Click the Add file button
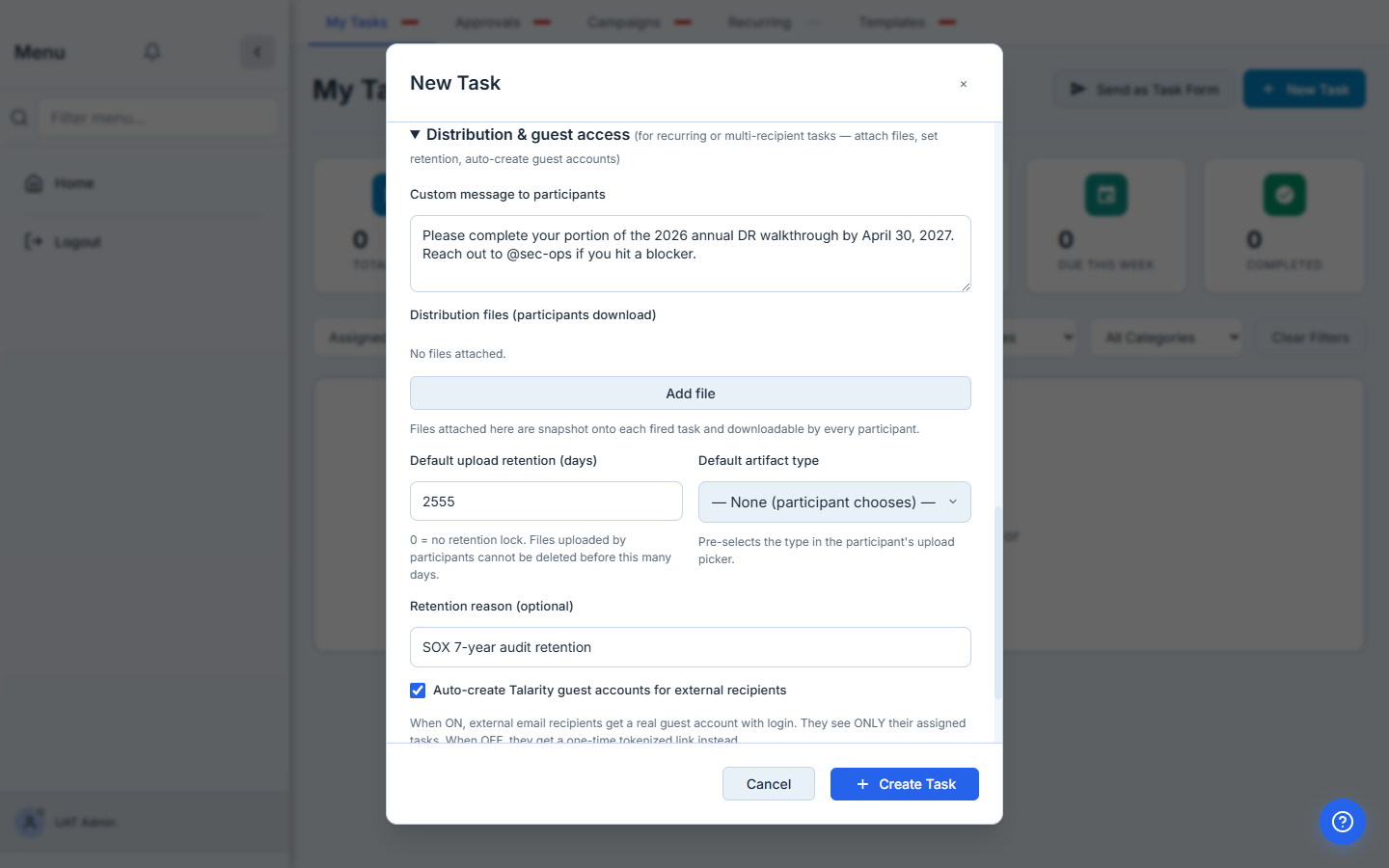 pyautogui.click(x=691, y=393)
